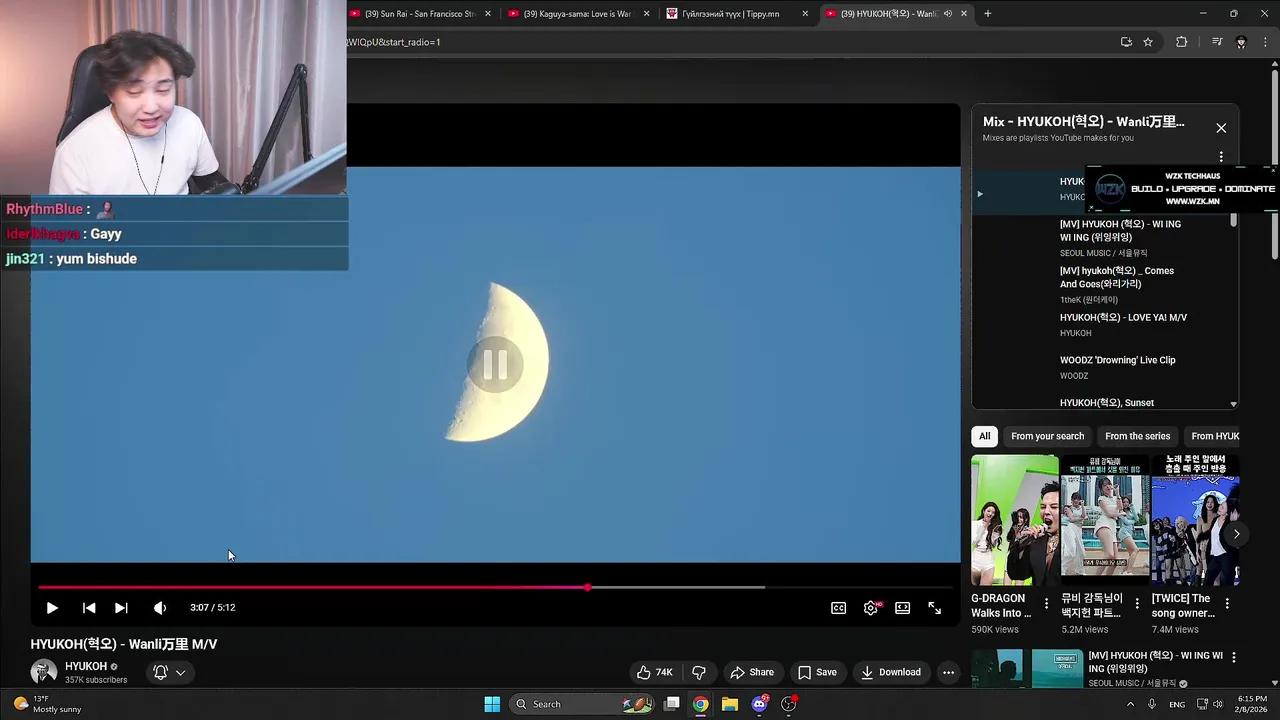Click the play button in the video controls
Viewport: 1280px width, 720px height.
(52, 608)
